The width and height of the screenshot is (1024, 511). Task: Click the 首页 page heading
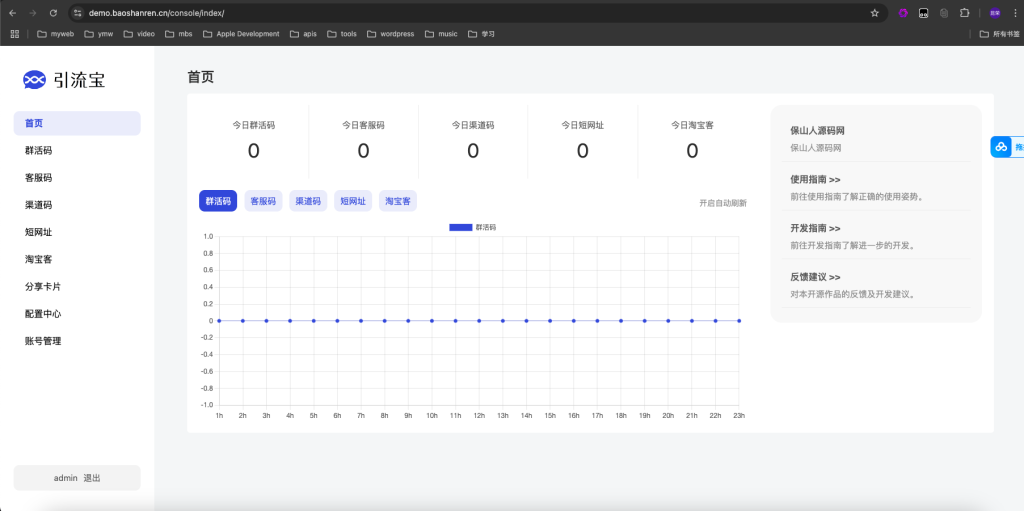click(200, 77)
